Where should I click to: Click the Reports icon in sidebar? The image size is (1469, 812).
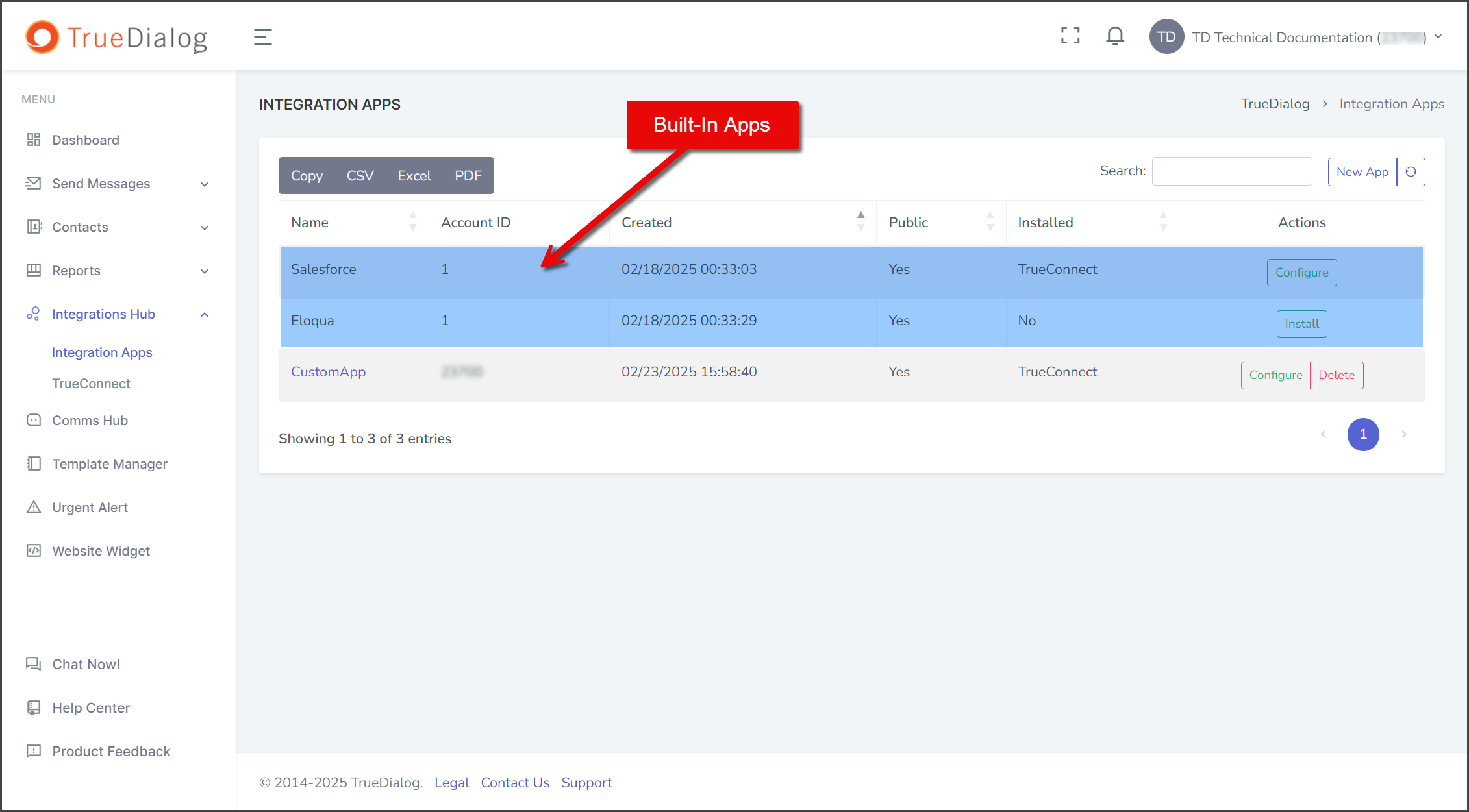[x=34, y=270]
